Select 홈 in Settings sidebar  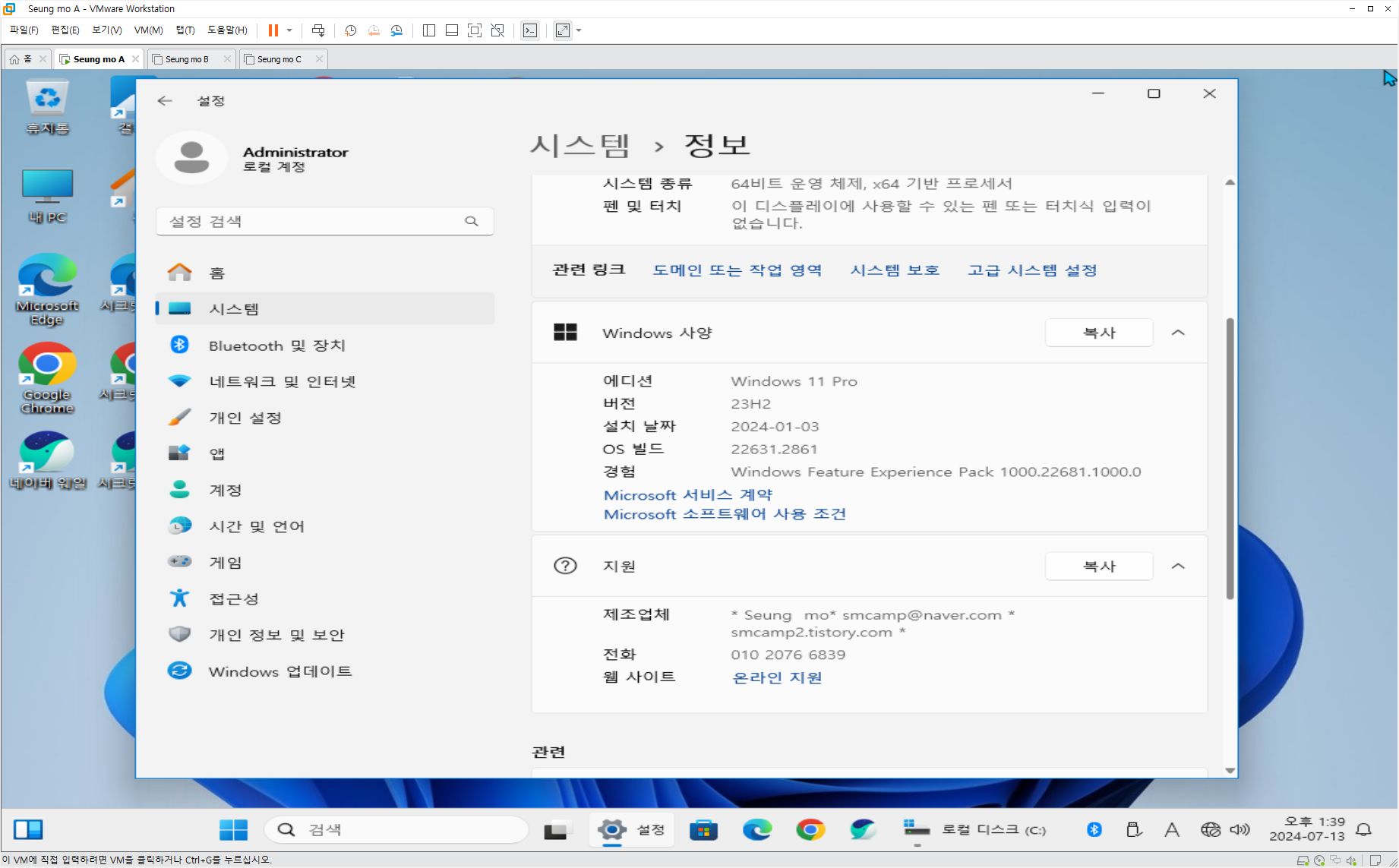(325, 273)
